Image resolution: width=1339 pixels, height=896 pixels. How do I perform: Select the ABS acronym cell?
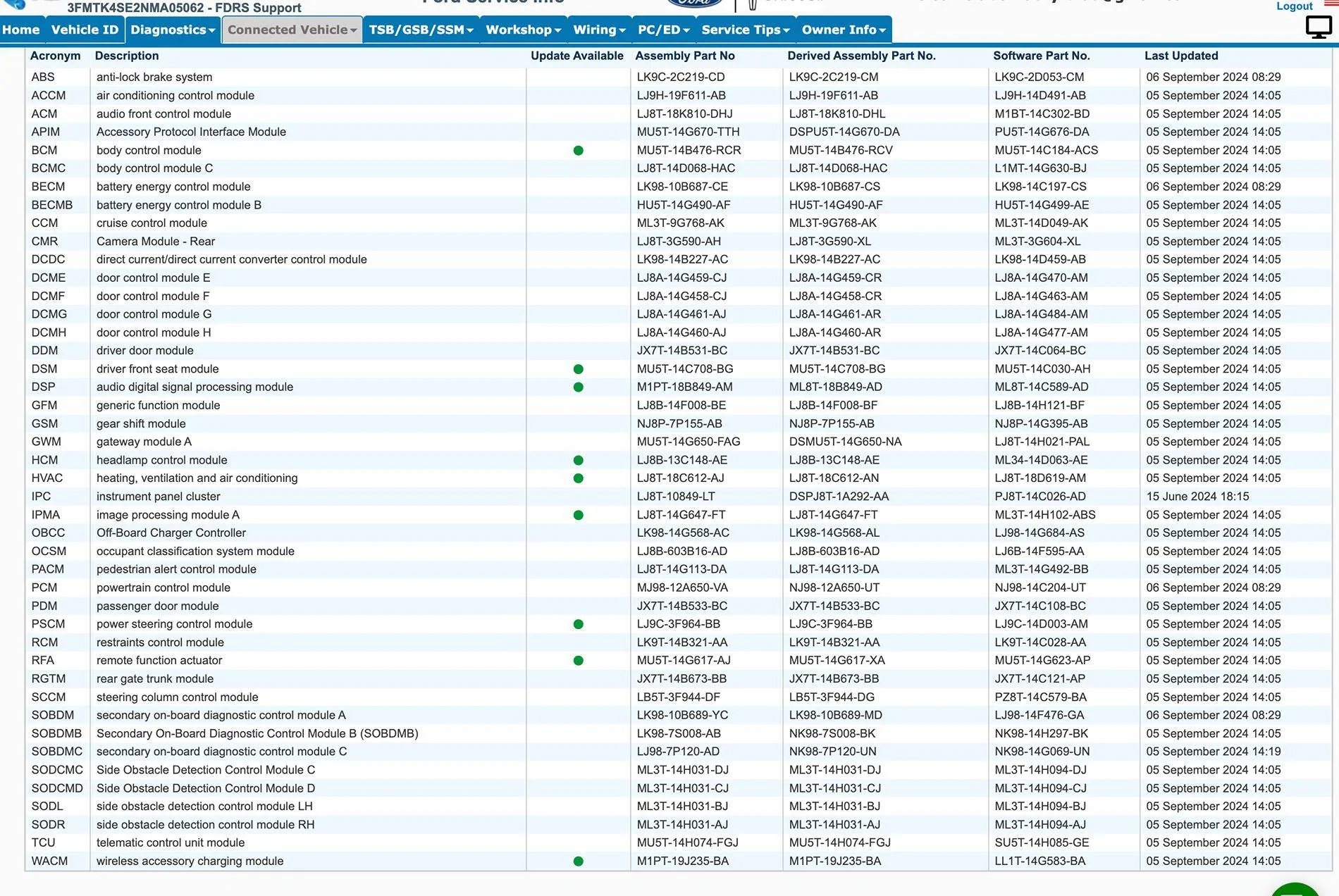click(43, 77)
